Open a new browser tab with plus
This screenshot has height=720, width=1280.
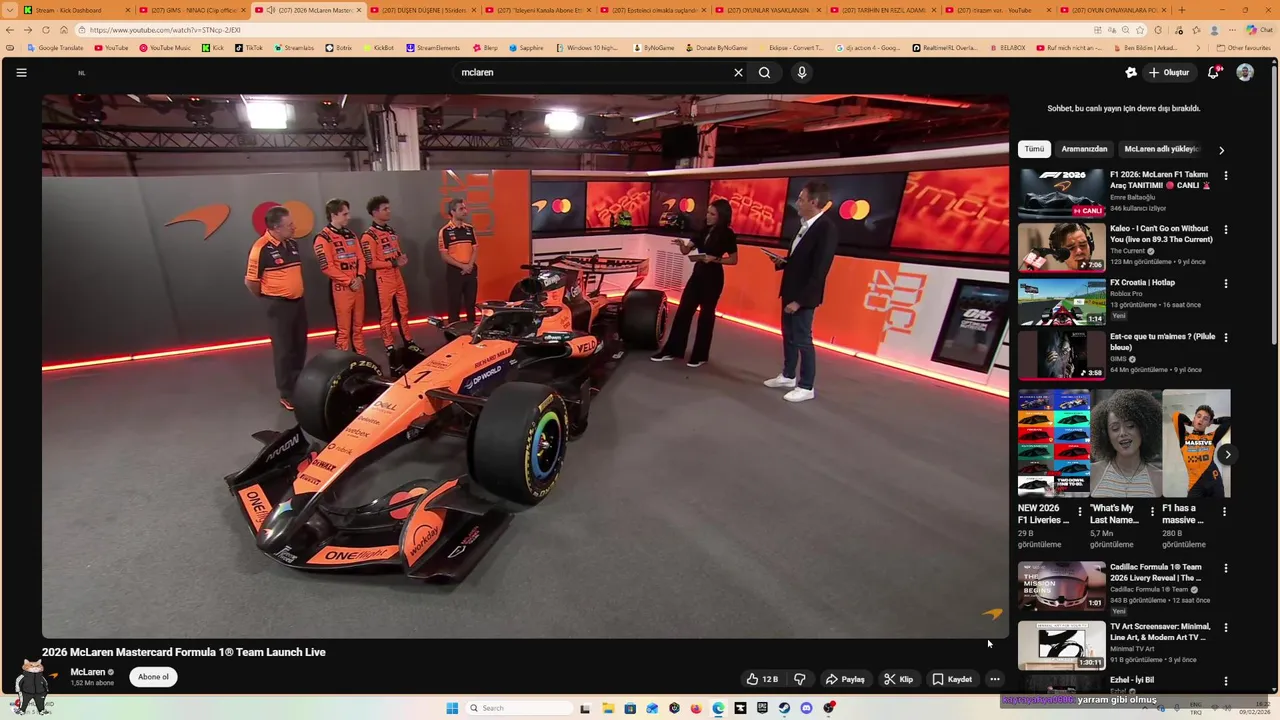(x=1182, y=10)
